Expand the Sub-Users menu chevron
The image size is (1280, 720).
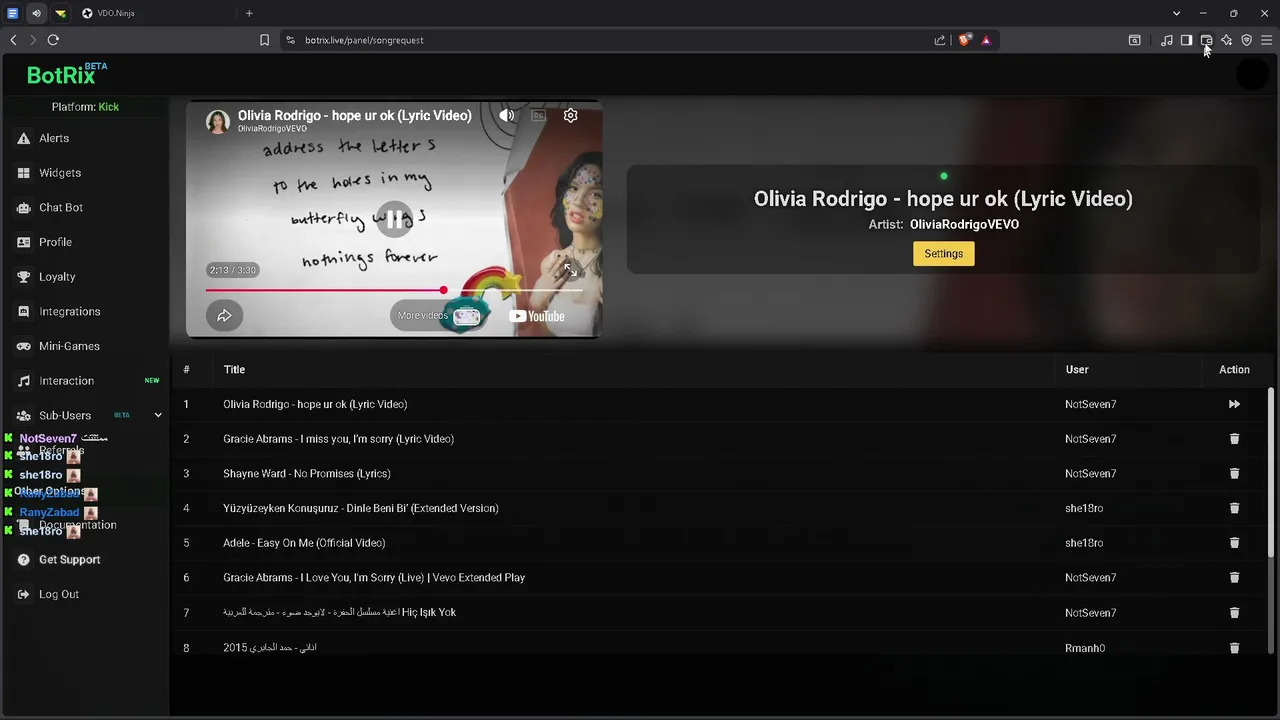pyautogui.click(x=157, y=415)
